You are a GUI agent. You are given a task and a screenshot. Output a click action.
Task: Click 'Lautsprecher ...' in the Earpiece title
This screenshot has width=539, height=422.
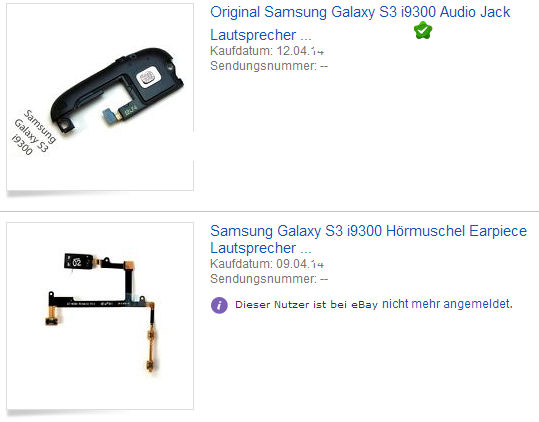pos(261,248)
